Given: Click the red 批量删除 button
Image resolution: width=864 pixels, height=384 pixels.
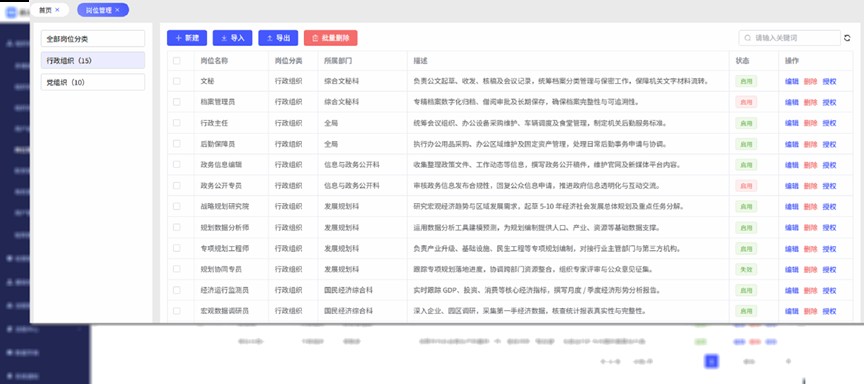Looking at the screenshot, I should pos(331,38).
